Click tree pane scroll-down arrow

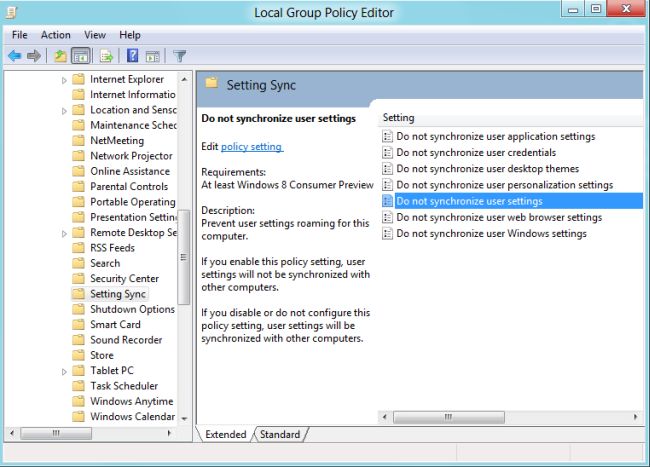click(184, 419)
